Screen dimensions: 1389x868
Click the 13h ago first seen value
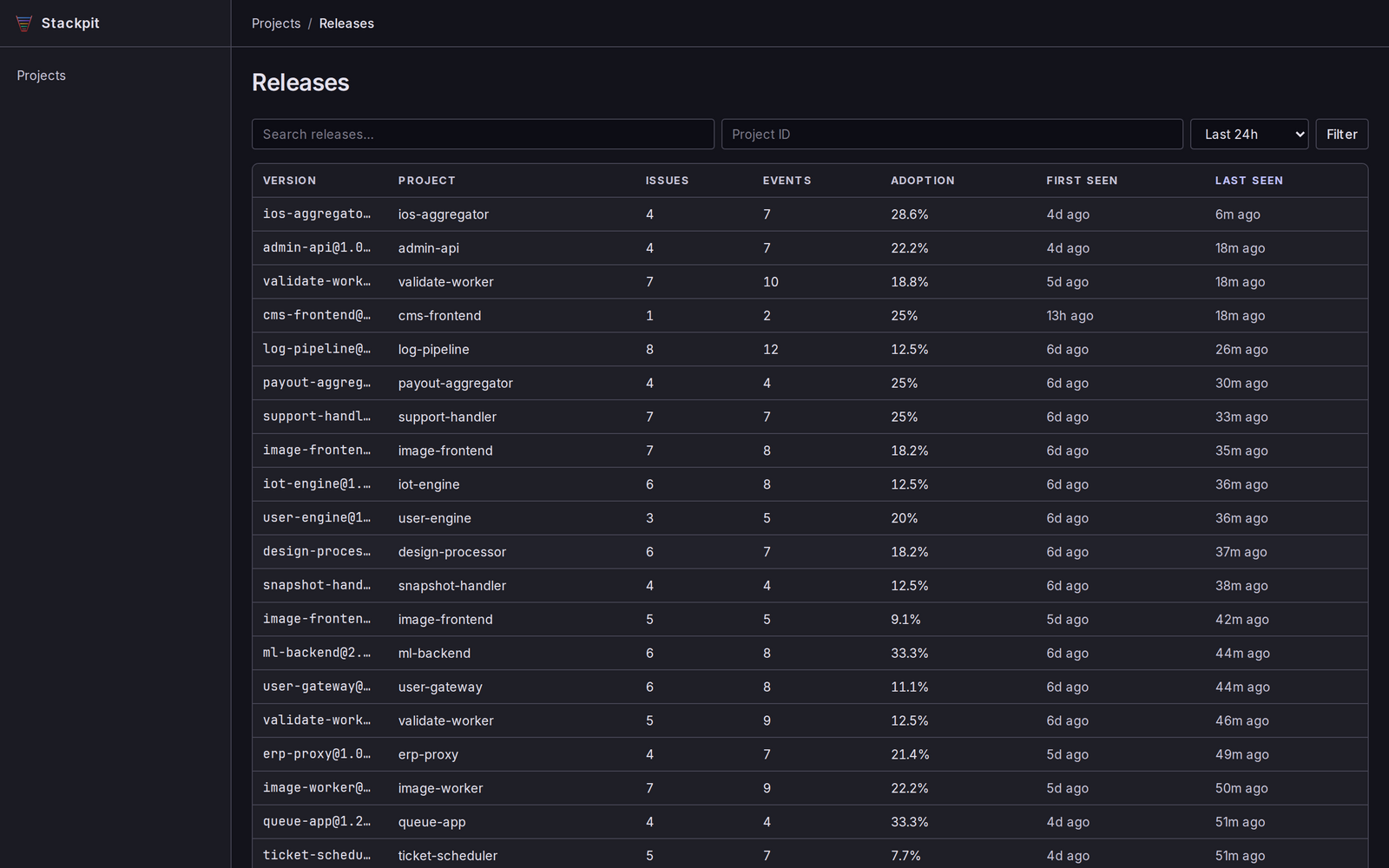pyautogui.click(x=1070, y=316)
